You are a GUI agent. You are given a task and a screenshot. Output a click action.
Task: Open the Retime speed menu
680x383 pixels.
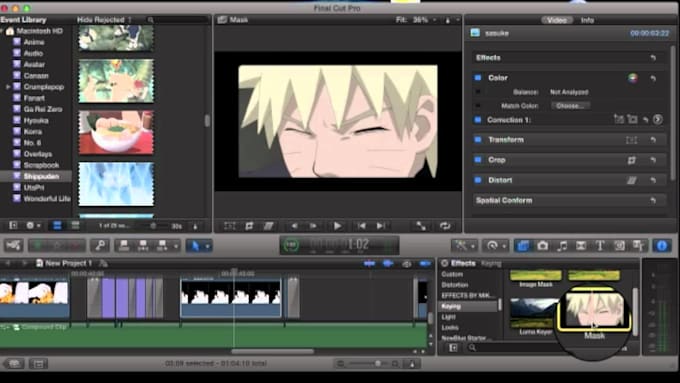(495, 246)
